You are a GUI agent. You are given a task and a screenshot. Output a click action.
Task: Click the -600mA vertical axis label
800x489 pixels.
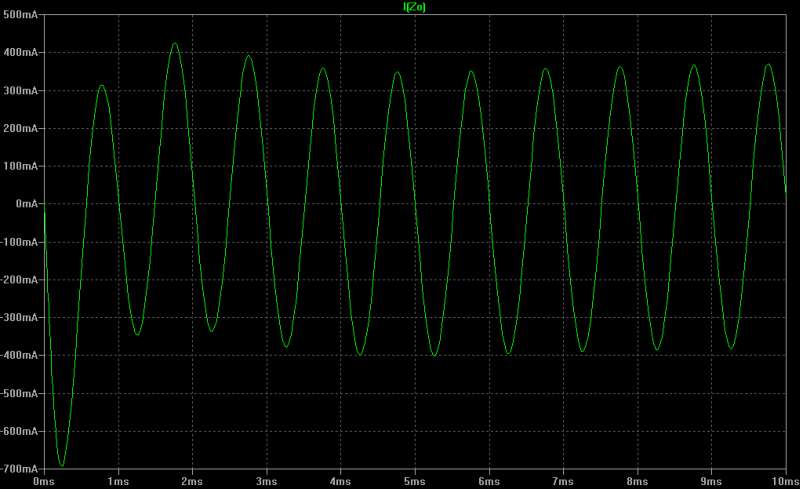click(x=19, y=431)
